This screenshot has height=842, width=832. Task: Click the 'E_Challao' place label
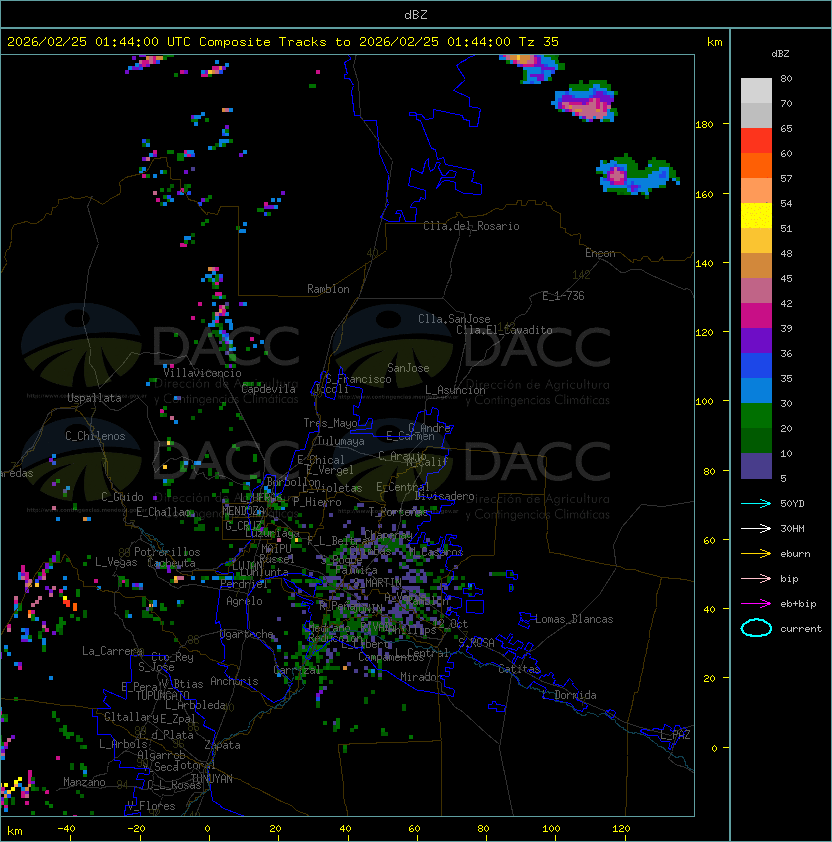click(164, 512)
